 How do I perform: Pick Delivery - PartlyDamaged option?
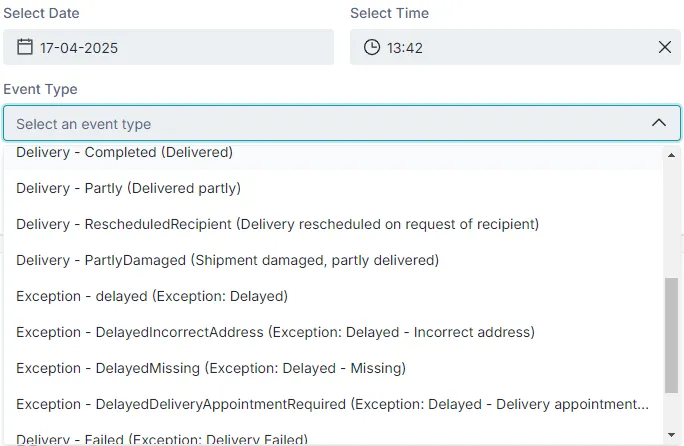pyautogui.click(x=227, y=260)
